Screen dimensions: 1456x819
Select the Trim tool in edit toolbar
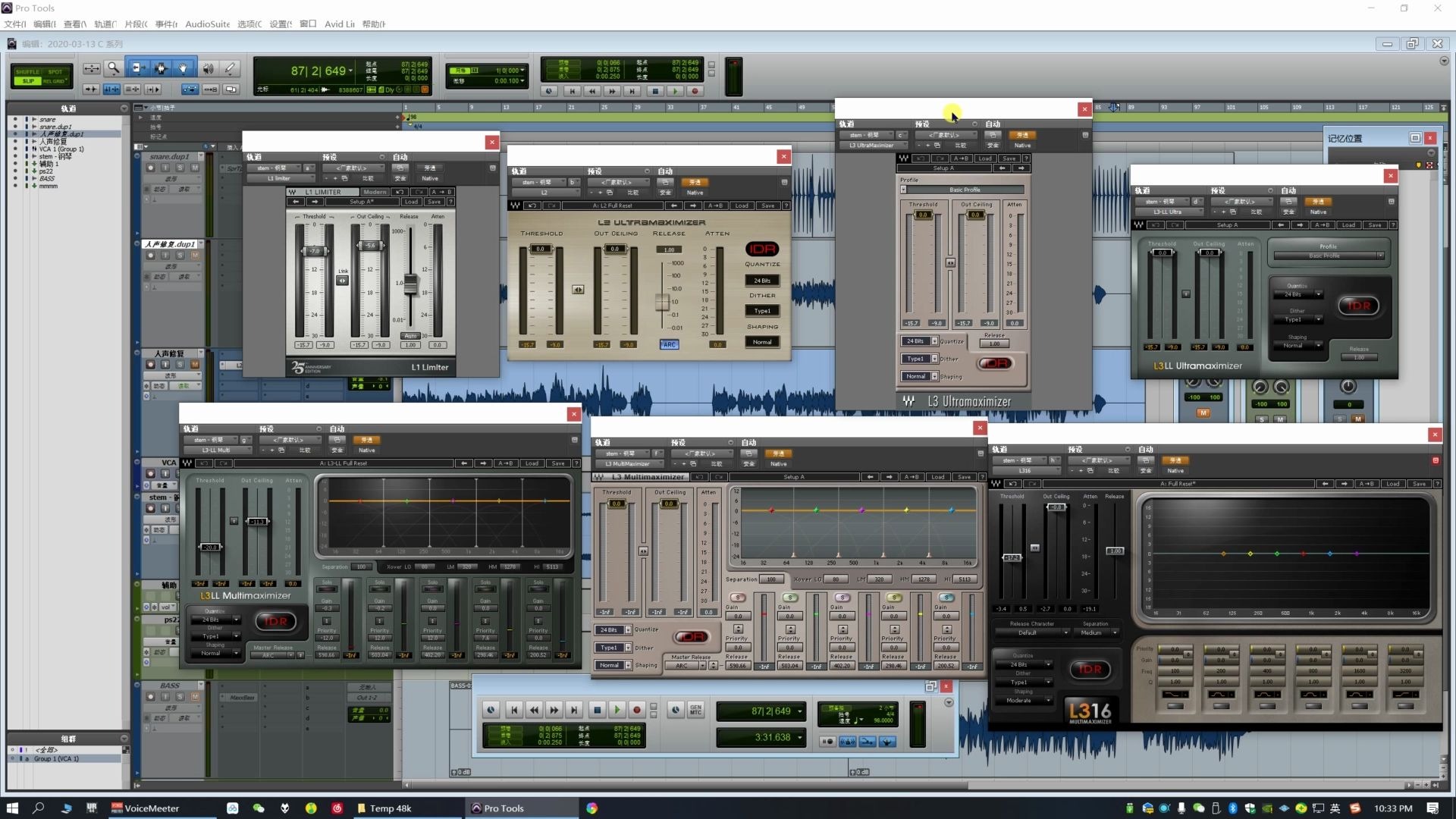137,68
